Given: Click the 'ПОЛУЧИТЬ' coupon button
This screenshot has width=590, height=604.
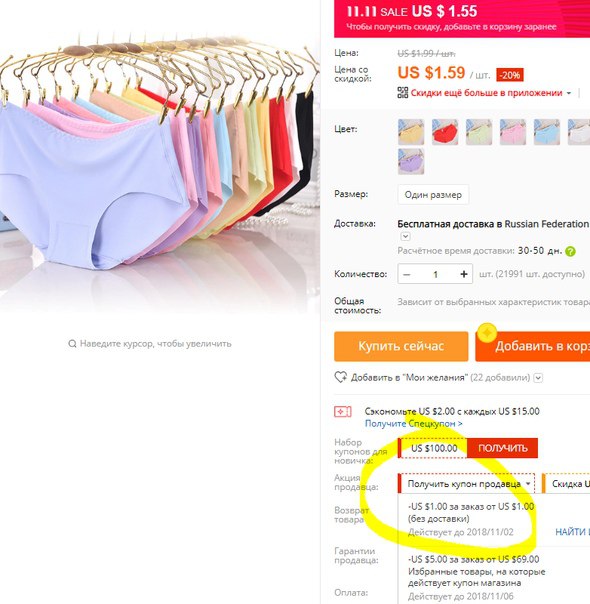Looking at the screenshot, I should [503, 448].
